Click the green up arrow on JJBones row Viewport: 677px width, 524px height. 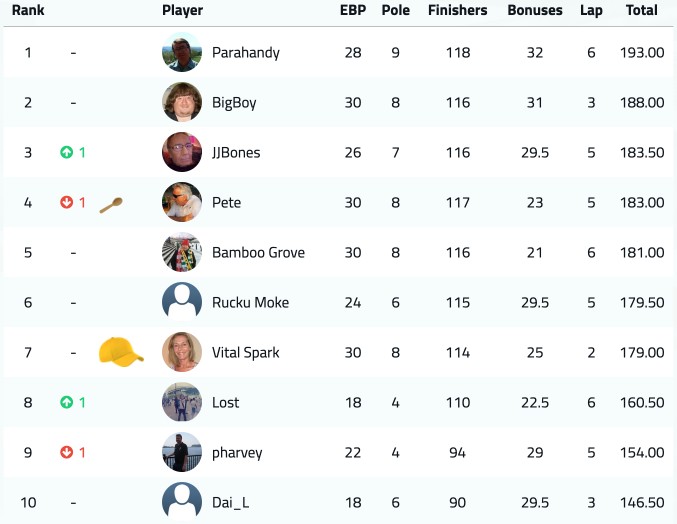(66, 152)
